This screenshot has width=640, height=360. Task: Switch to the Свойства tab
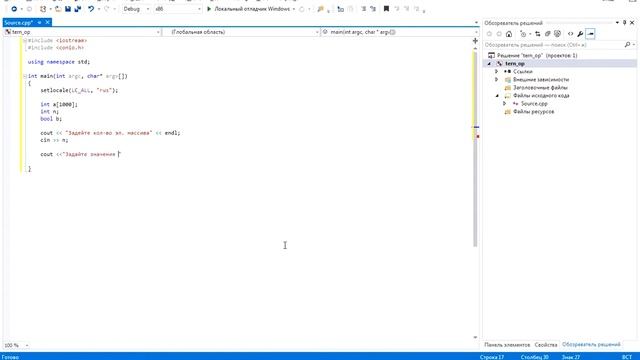(x=545, y=345)
